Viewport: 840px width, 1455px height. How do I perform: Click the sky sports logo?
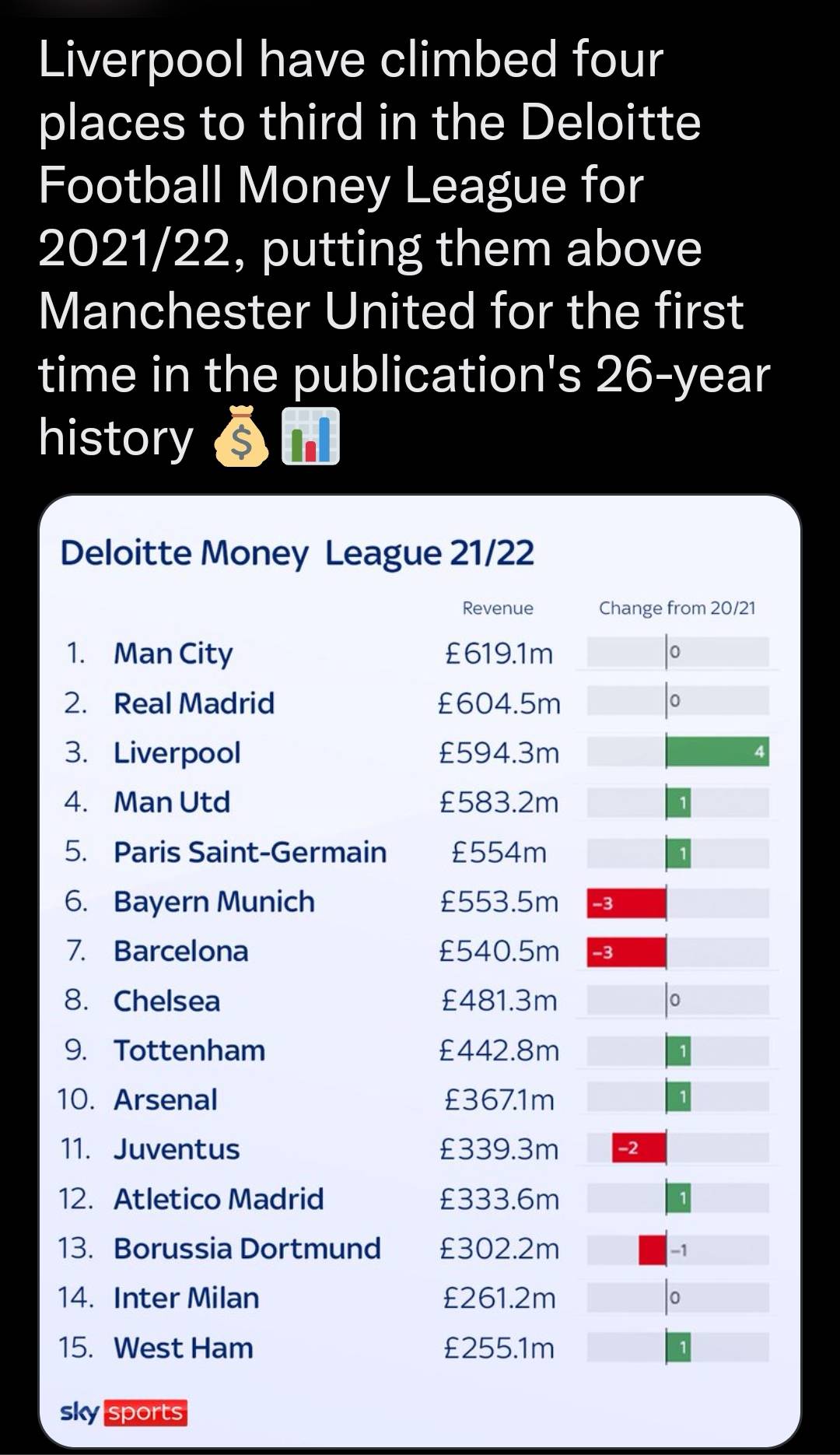click(x=124, y=1411)
